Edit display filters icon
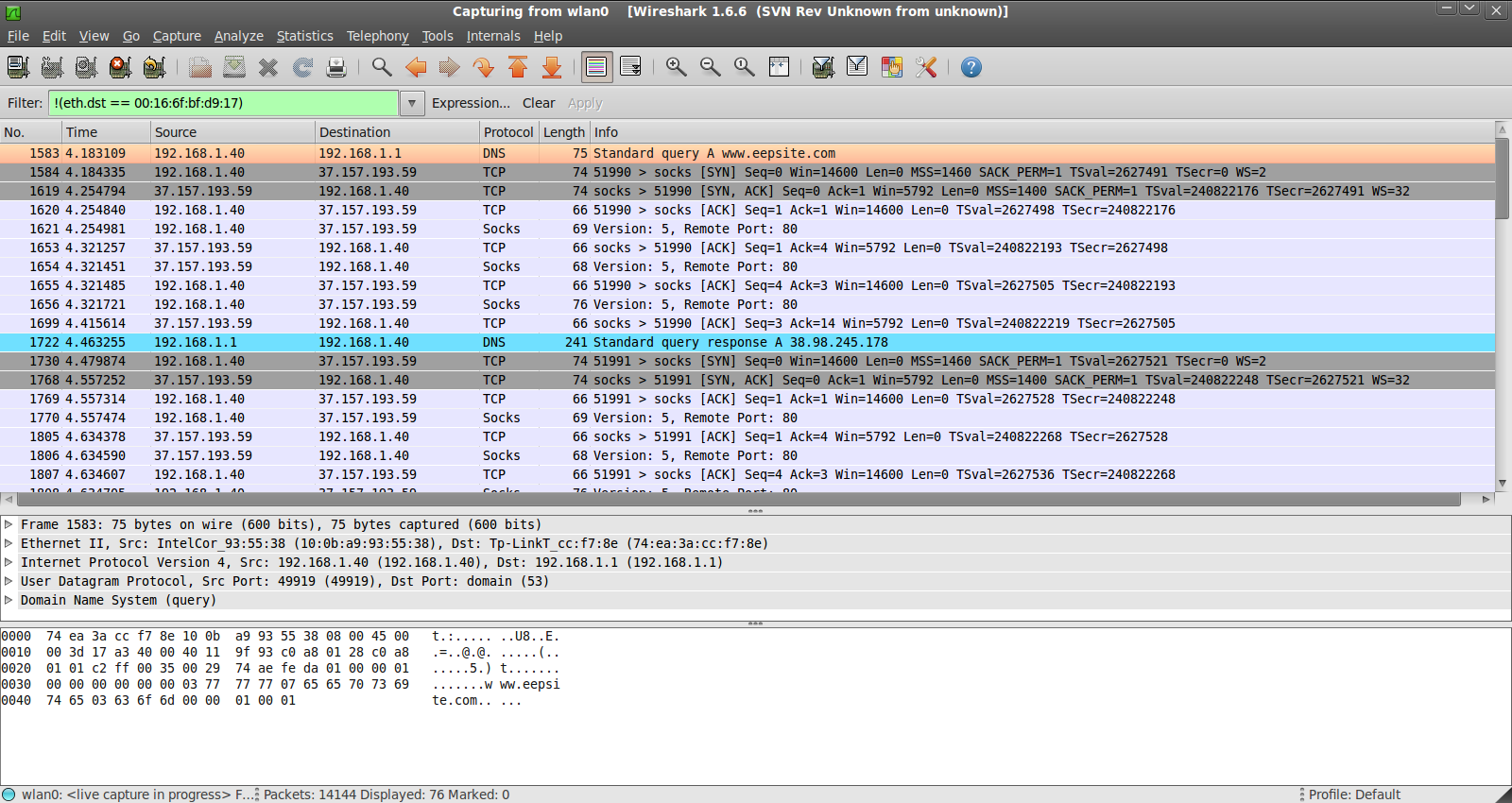The height and width of the screenshot is (803, 1512). pyautogui.click(x=858, y=67)
